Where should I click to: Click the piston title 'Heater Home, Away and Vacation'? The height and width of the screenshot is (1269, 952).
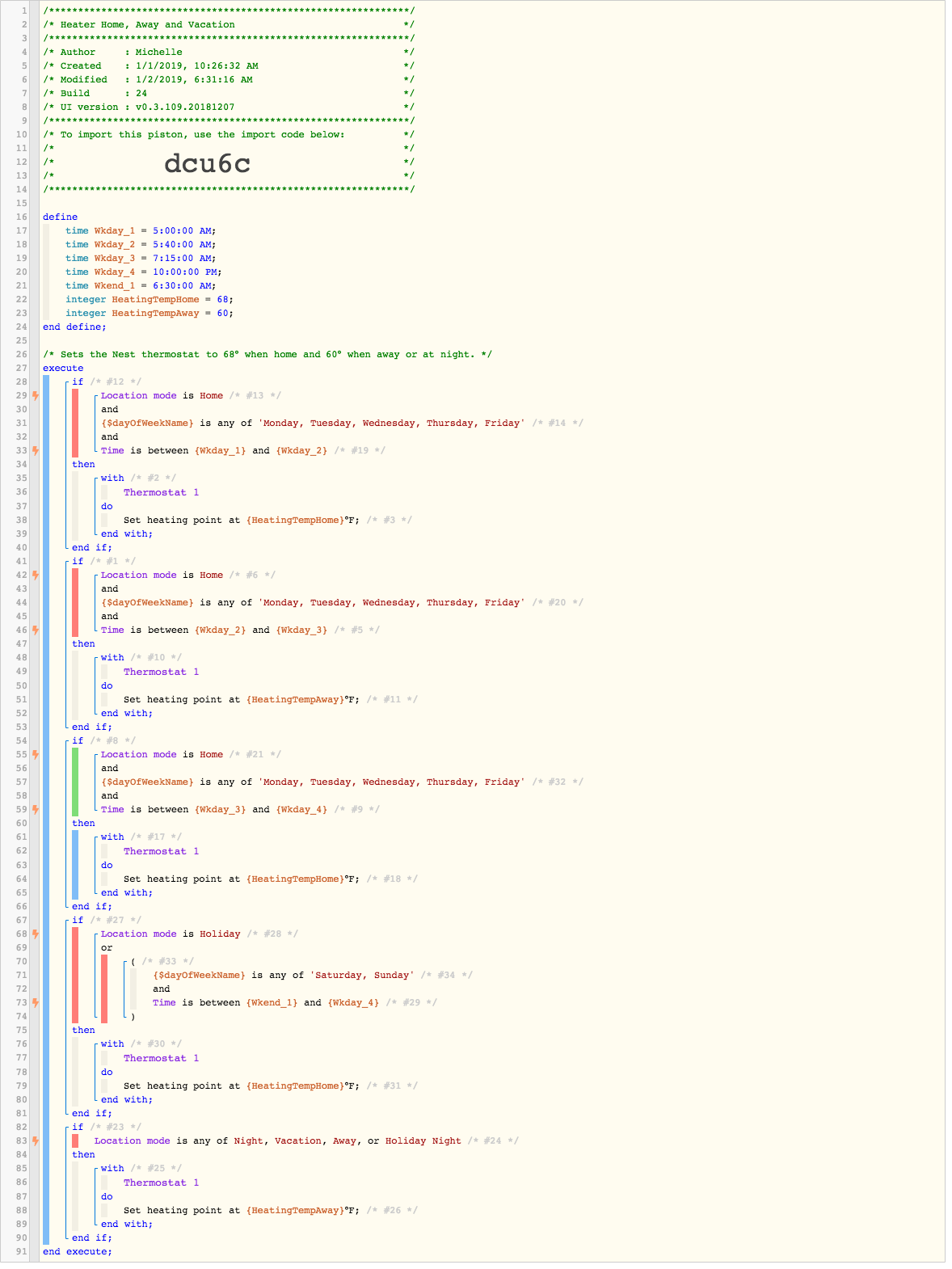coord(148,24)
